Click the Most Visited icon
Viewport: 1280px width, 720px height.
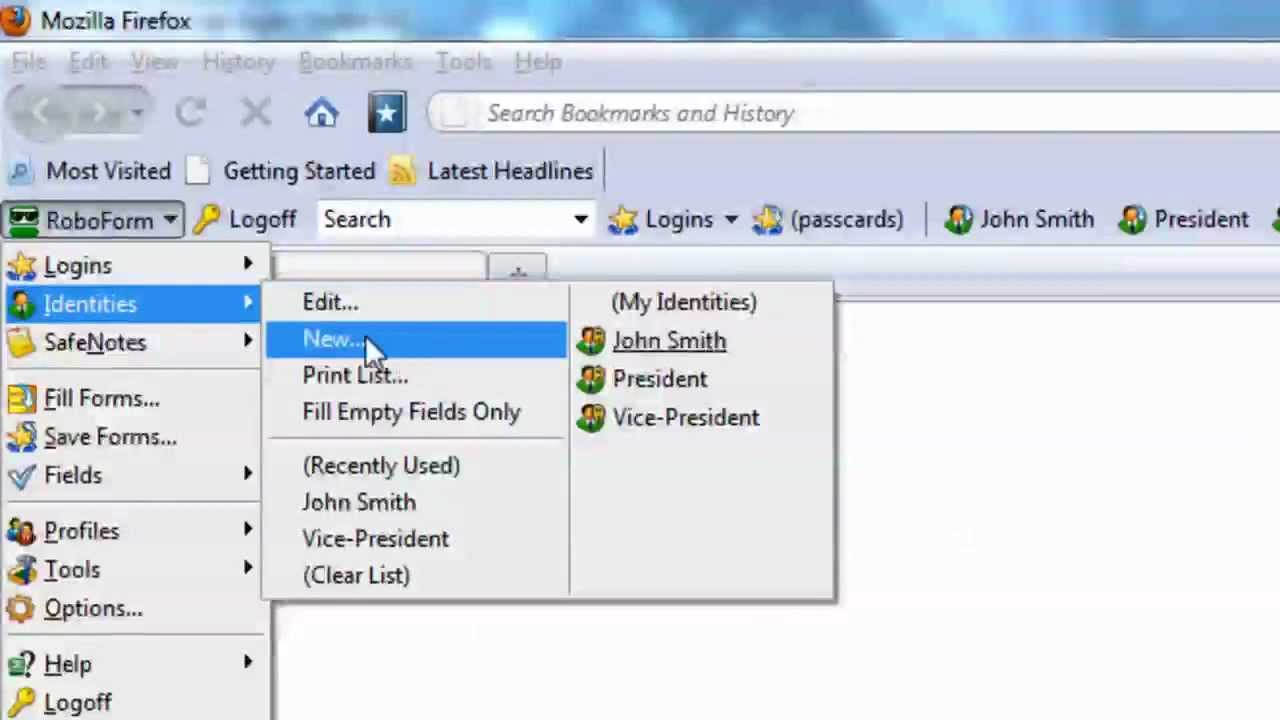pos(20,171)
